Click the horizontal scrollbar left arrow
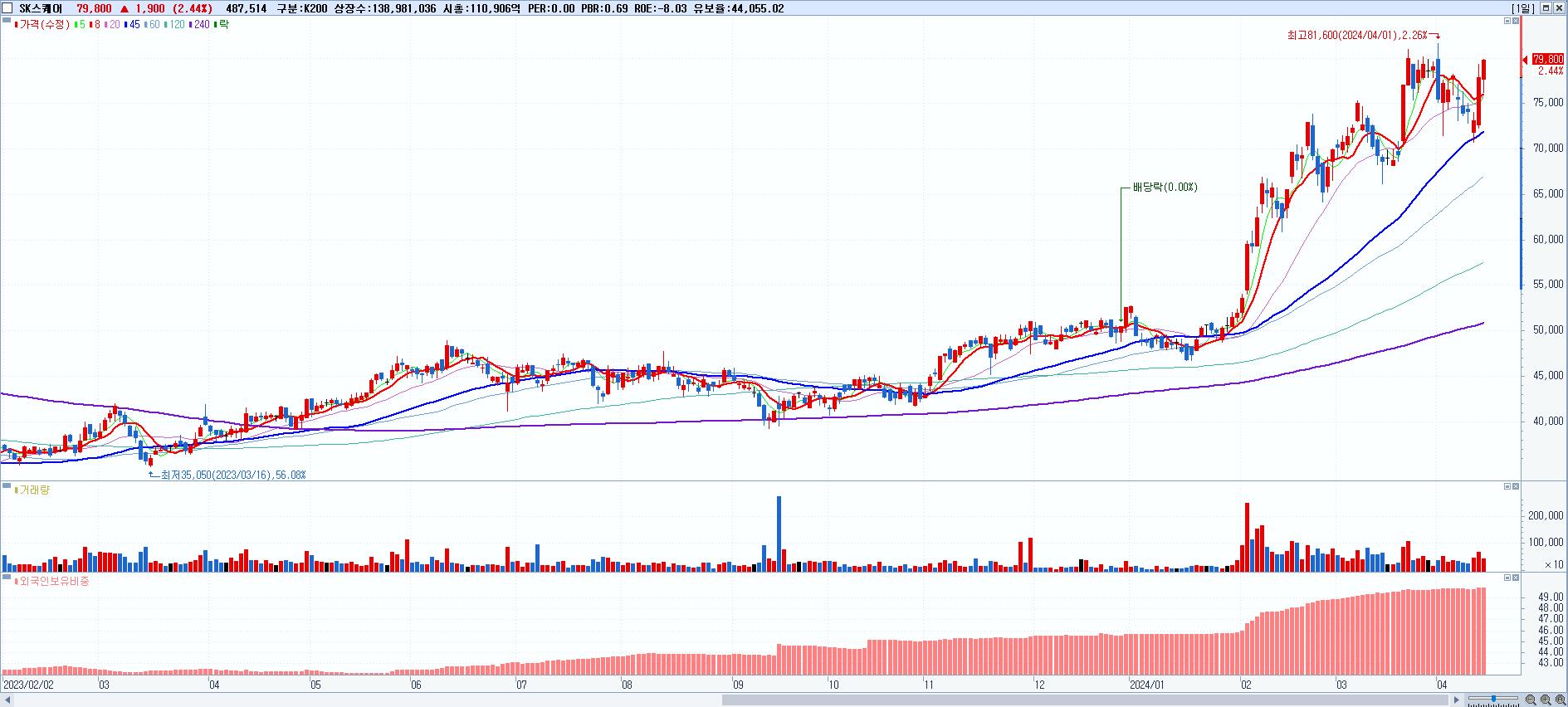Viewport: 1568px width, 707px height. pyautogui.click(x=7, y=700)
